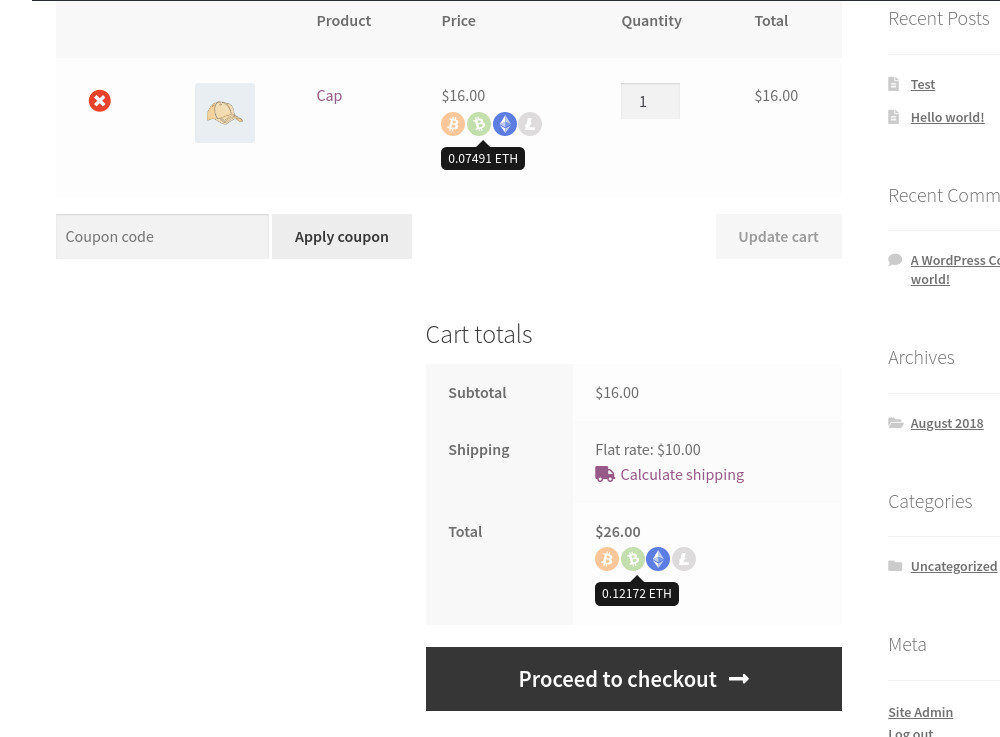Proceed to checkout
This screenshot has height=737, width=1000.
tap(633, 679)
